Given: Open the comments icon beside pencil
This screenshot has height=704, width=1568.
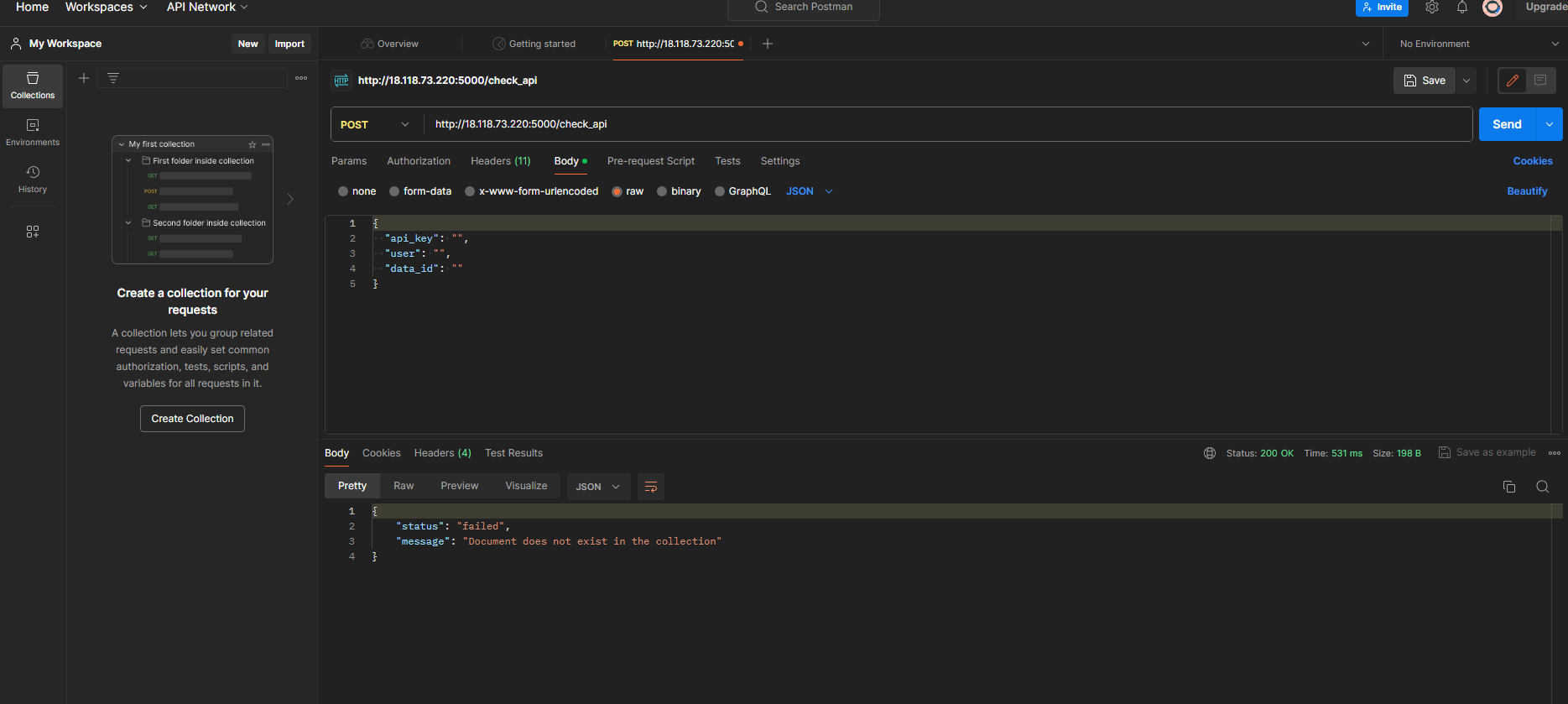Looking at the screenshot, I should click(x=1540, y=81).
